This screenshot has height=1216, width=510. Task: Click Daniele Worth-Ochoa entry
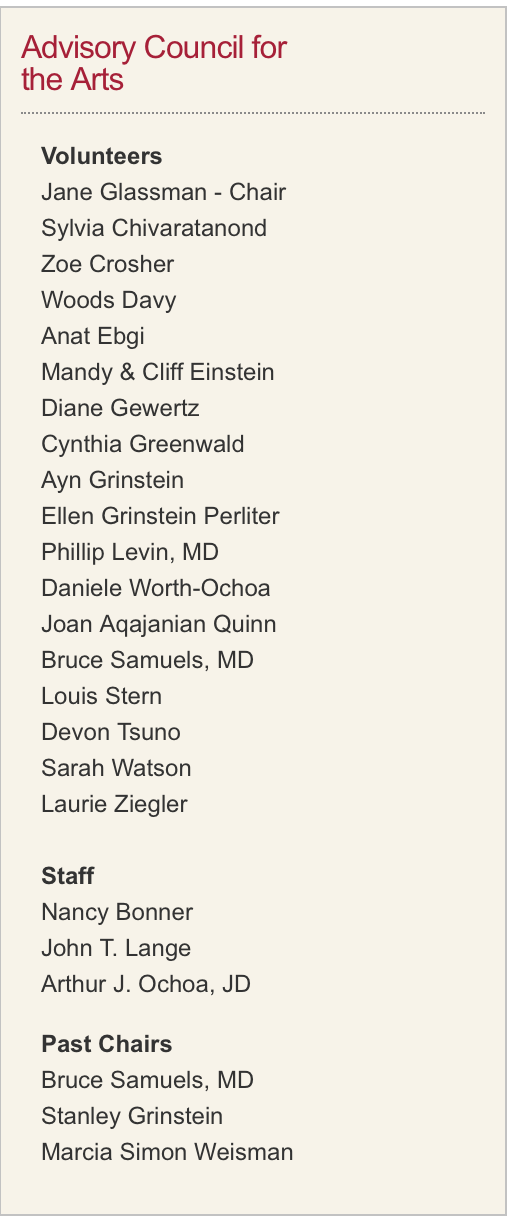click(156, 588)
